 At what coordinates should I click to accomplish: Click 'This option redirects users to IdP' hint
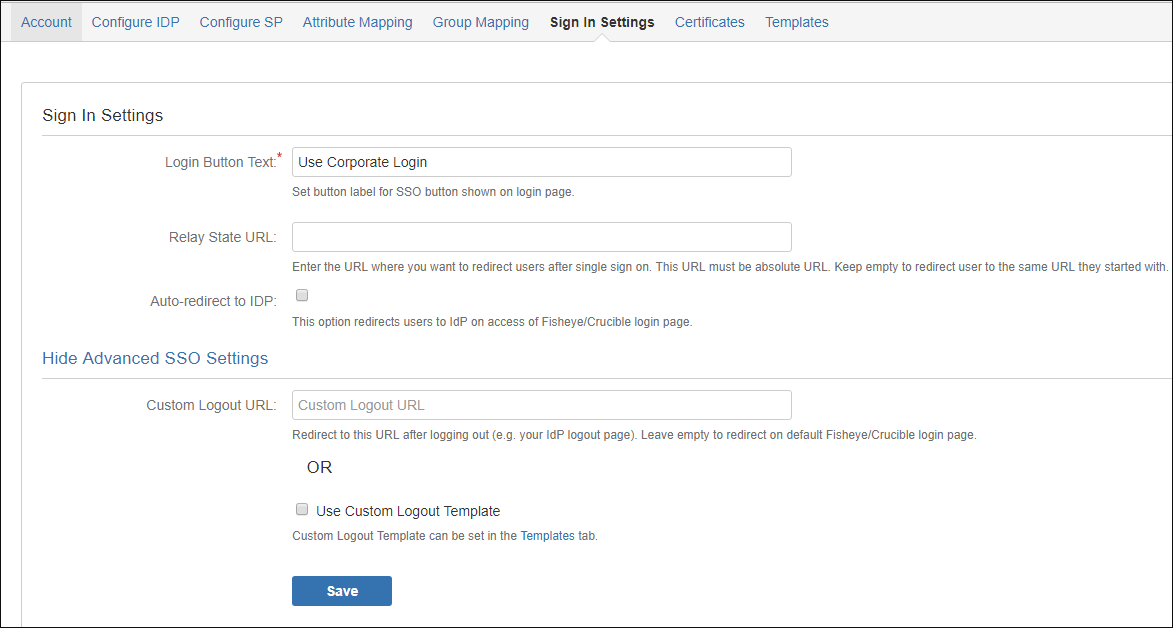click(492, 323)
